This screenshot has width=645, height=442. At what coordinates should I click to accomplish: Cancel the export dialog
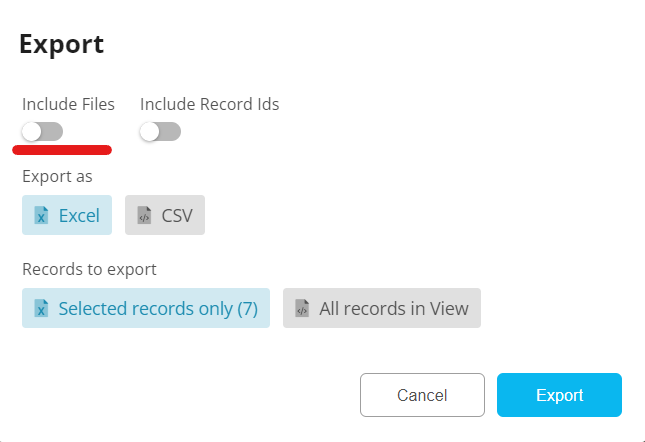click(x=422, y=395)
